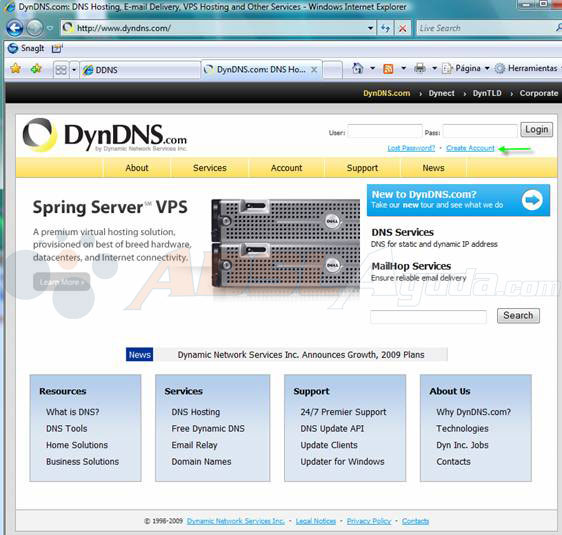Image resolution: width=562 pixels, height=535 pixels.
Task: Click the SnagIt capture window icon
Action: click(57, 48)
